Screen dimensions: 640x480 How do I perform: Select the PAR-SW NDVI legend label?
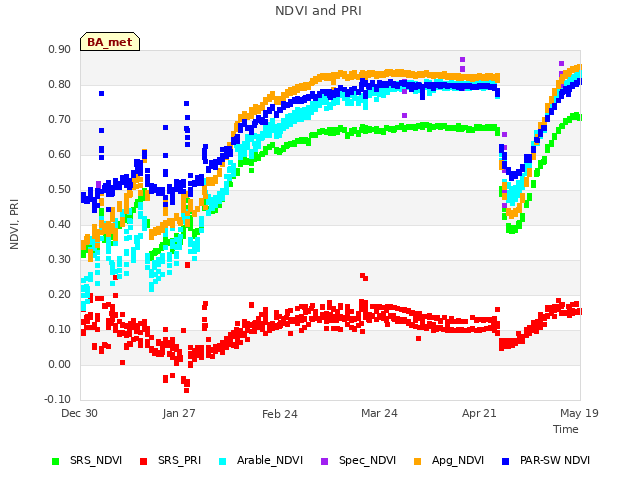tap(555, 460)
